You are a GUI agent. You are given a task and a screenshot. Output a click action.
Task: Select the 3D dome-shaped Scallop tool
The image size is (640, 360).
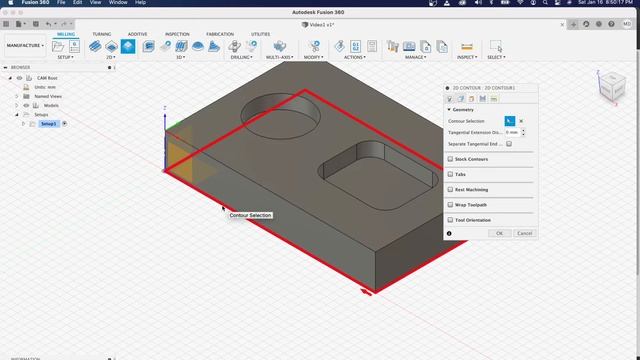198,46
